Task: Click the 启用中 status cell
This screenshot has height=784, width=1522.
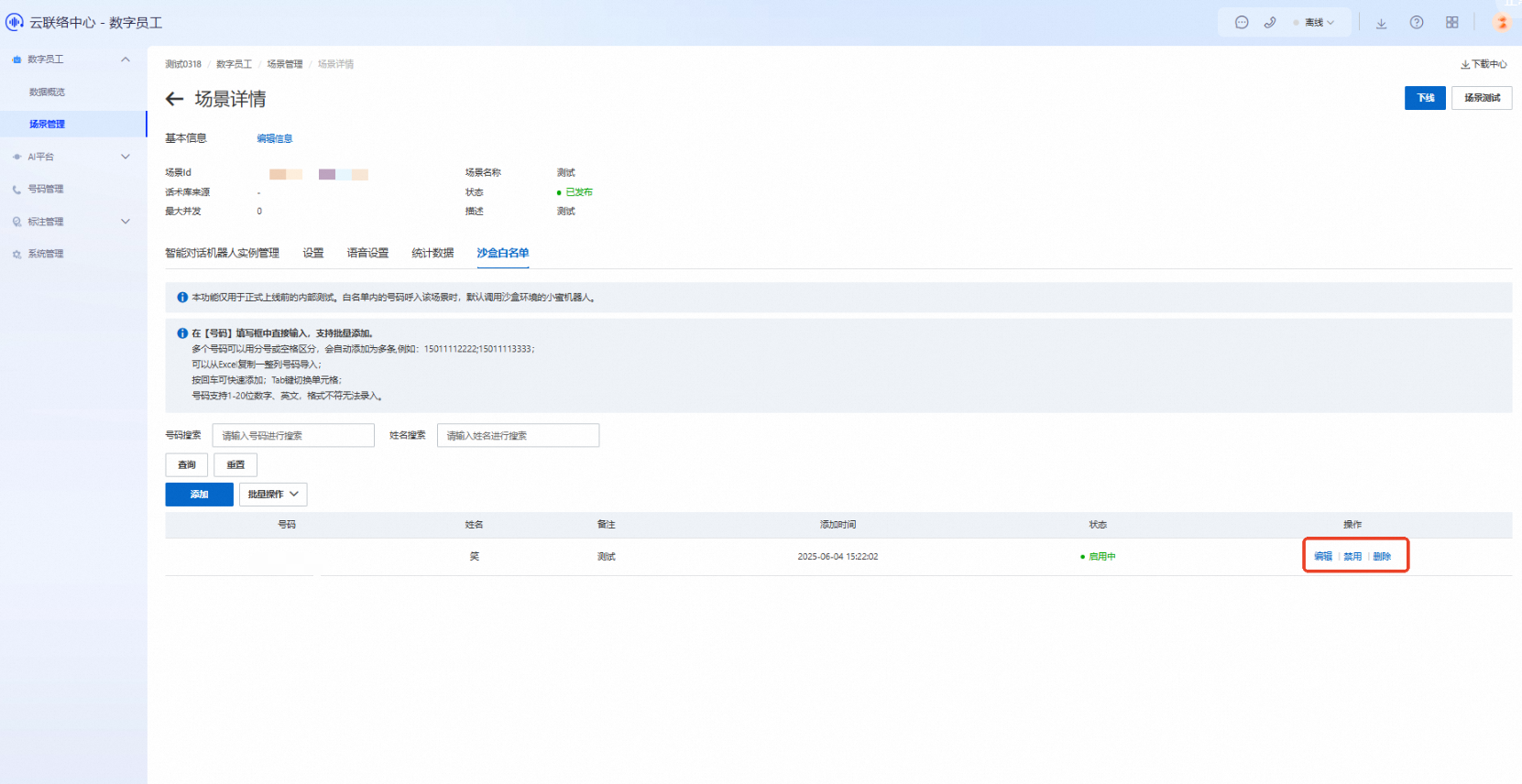Action: (x=1098, y=557)
